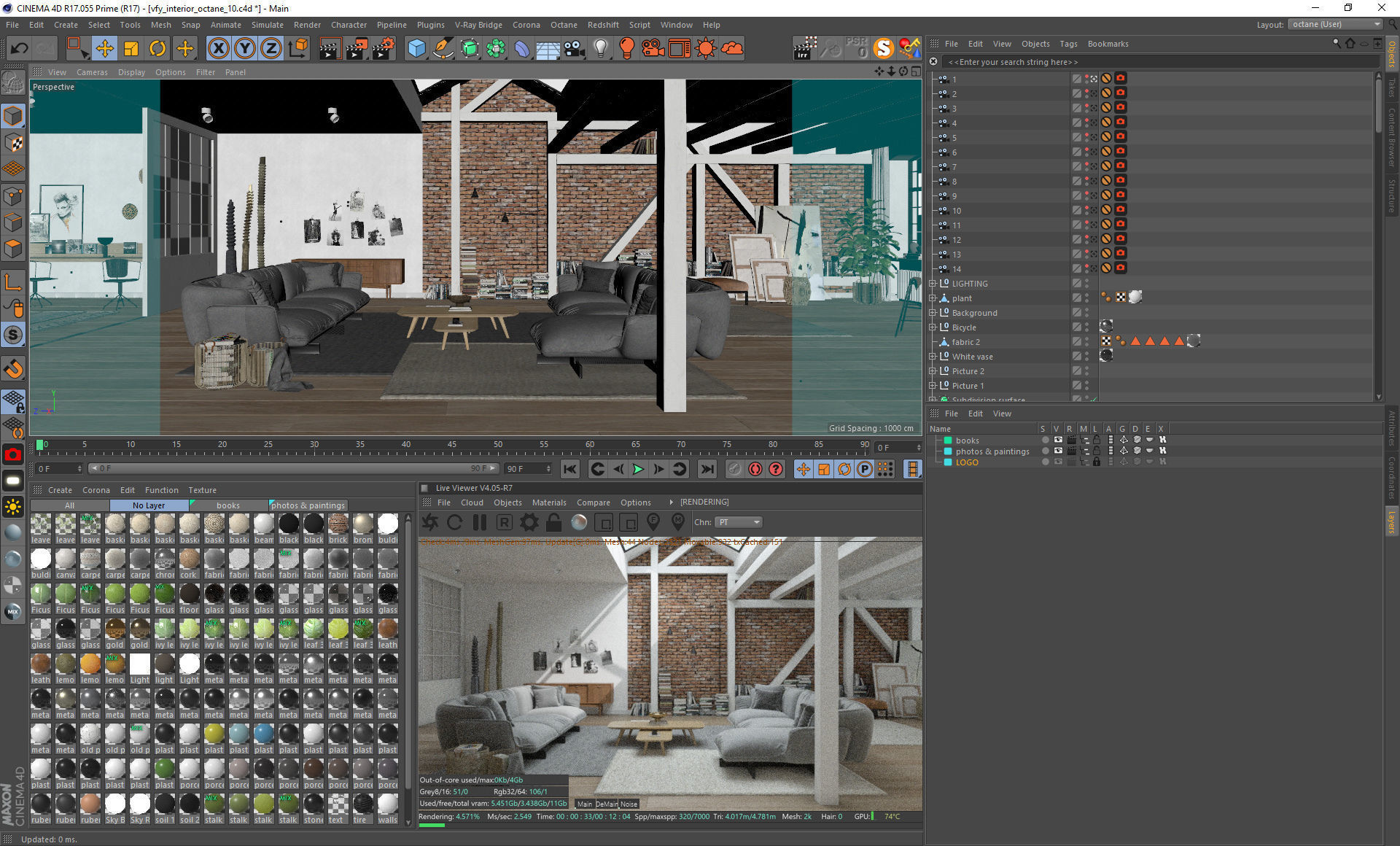Toggle visibility eye for photos & paintings layer
The width and height of the screenshot is (1400, 846).
[1057, 451]
